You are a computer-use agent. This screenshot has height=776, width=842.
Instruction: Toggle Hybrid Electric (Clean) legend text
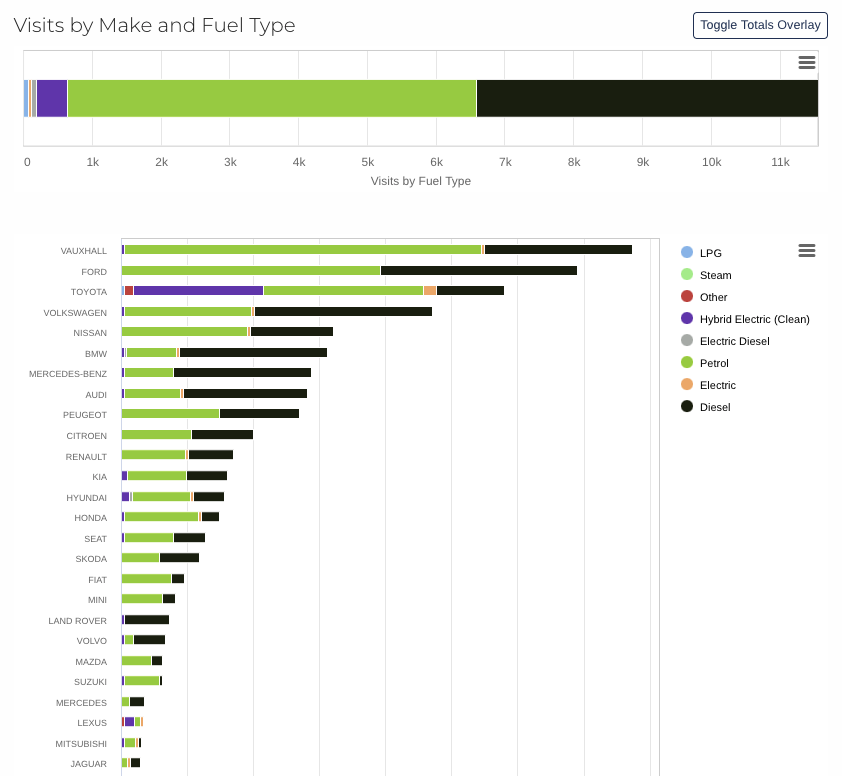pos(754,319)
